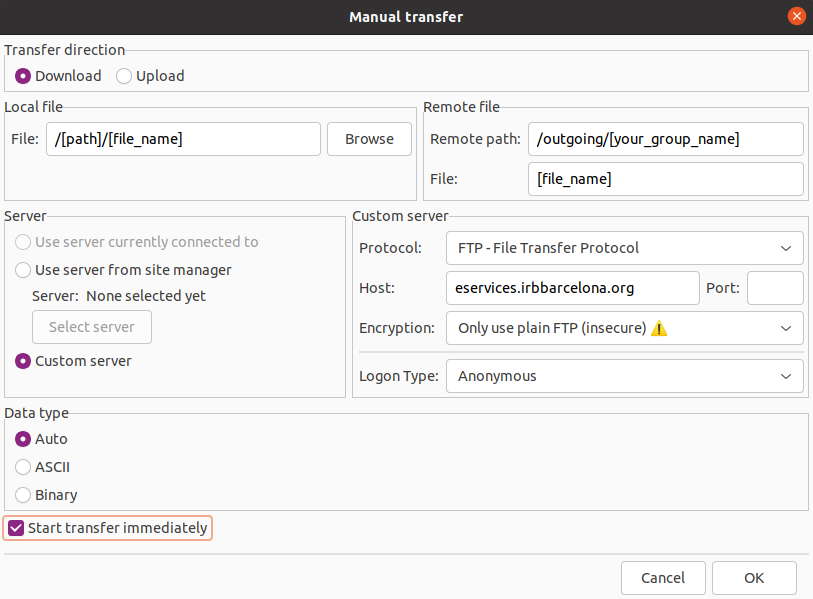Toggle Start transfer immediately
Image resolution: width=813 pixels, height=599 pixels.
pos(15,528)
